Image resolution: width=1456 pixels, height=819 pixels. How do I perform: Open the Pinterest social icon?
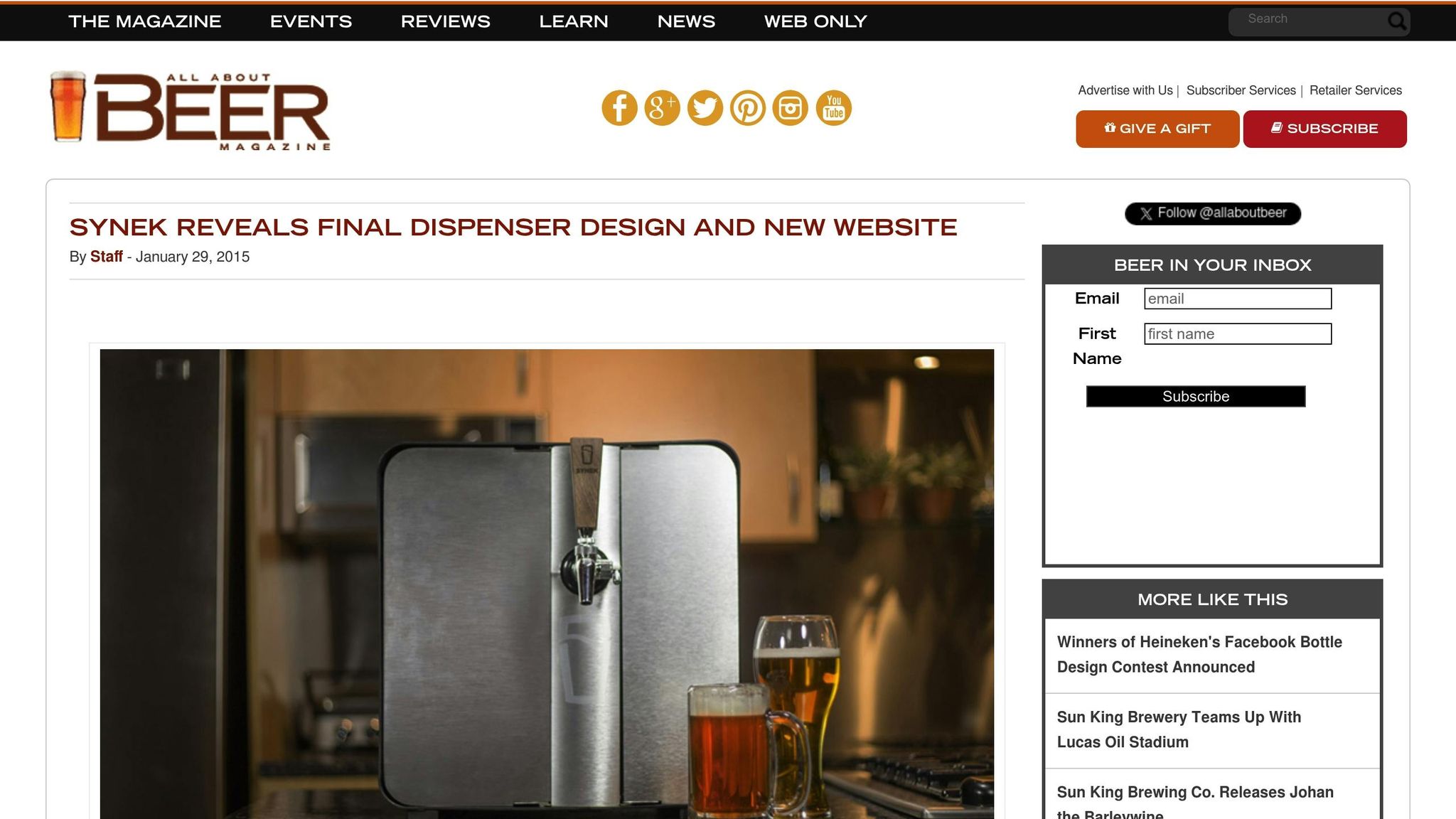tap(747, 108)
